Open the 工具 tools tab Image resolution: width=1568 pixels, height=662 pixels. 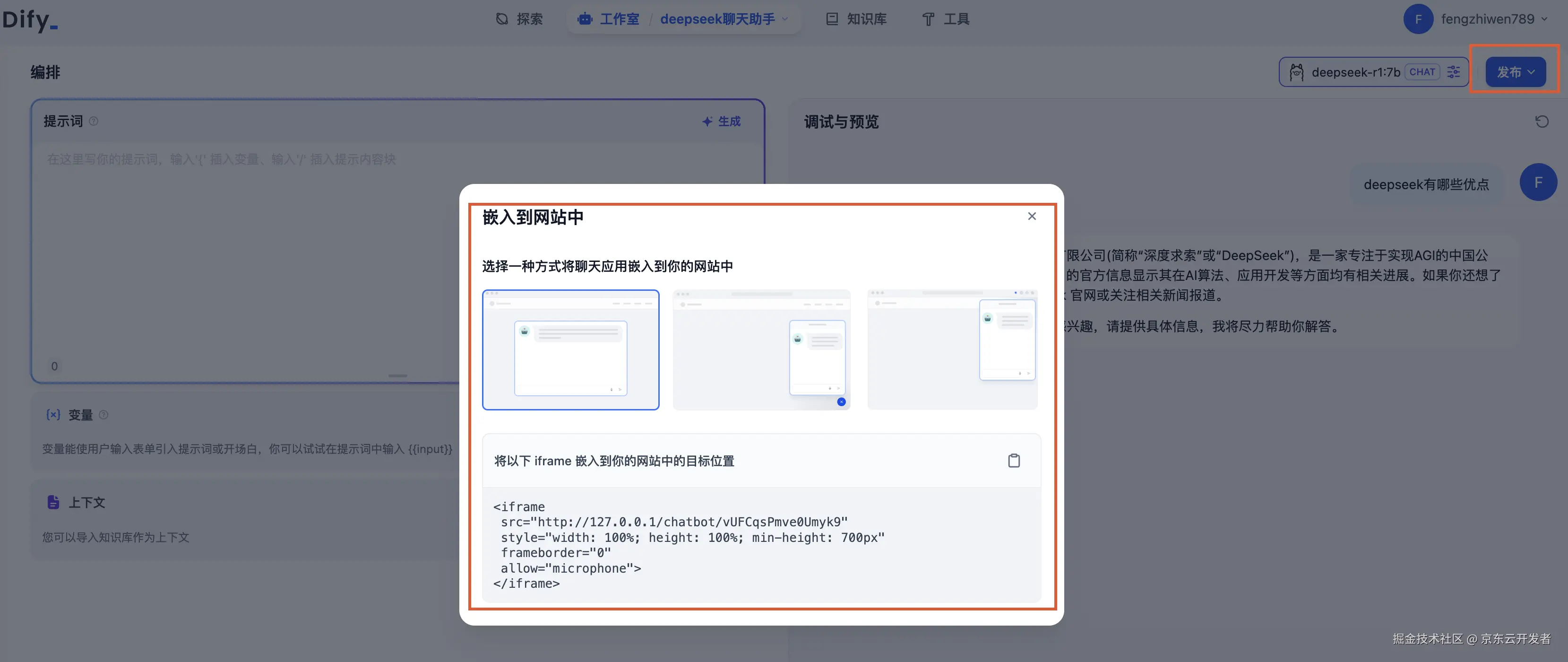click(945, 19)
